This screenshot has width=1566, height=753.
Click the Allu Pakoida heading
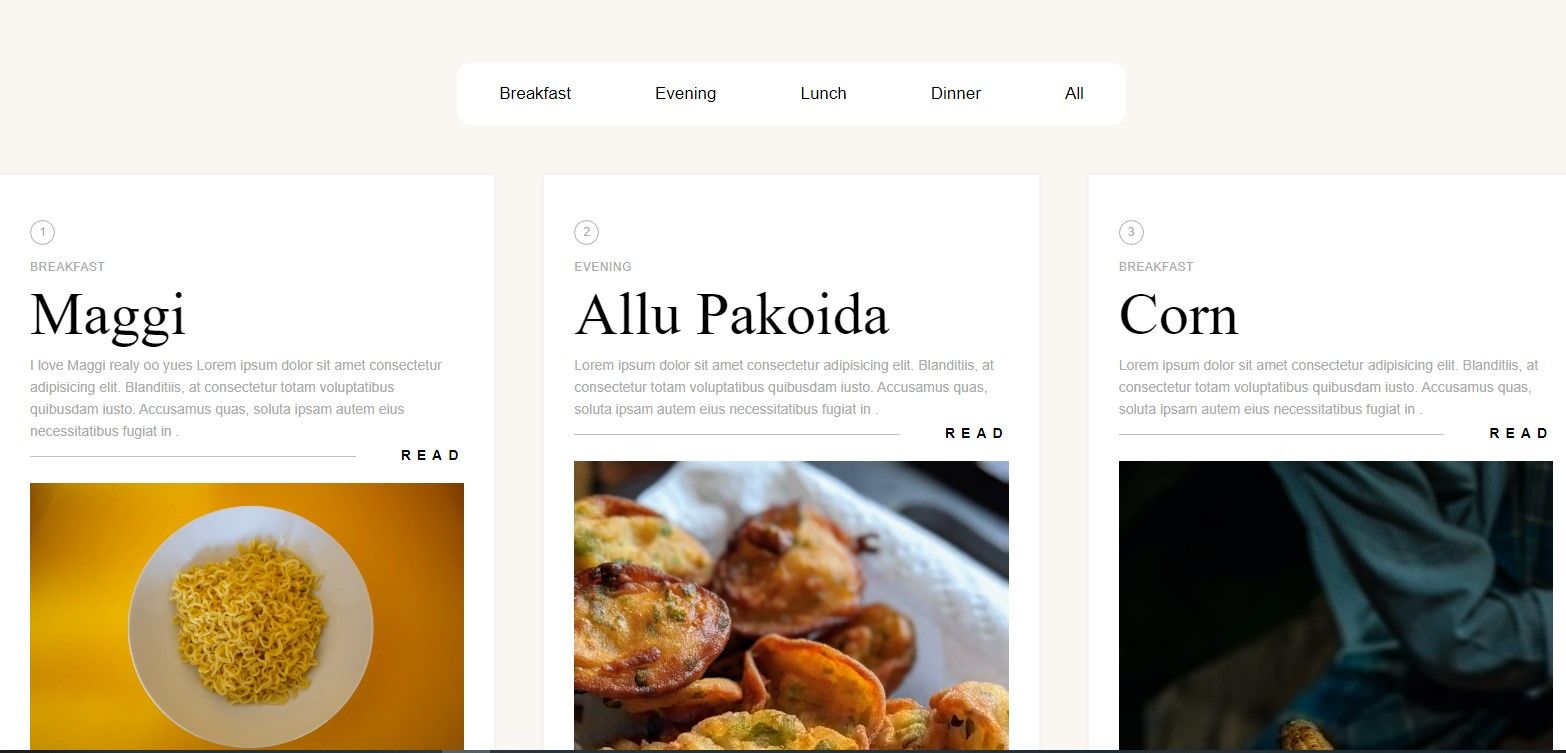pyautogui.click(x=731, y=314)
